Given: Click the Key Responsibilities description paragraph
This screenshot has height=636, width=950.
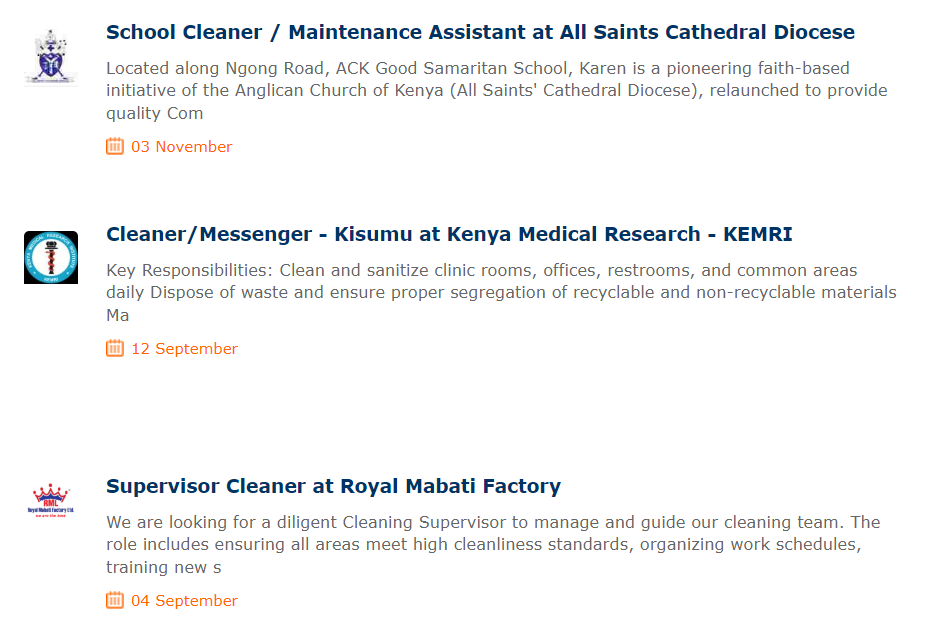Looking at the screenshot, I should click(500, 293).
